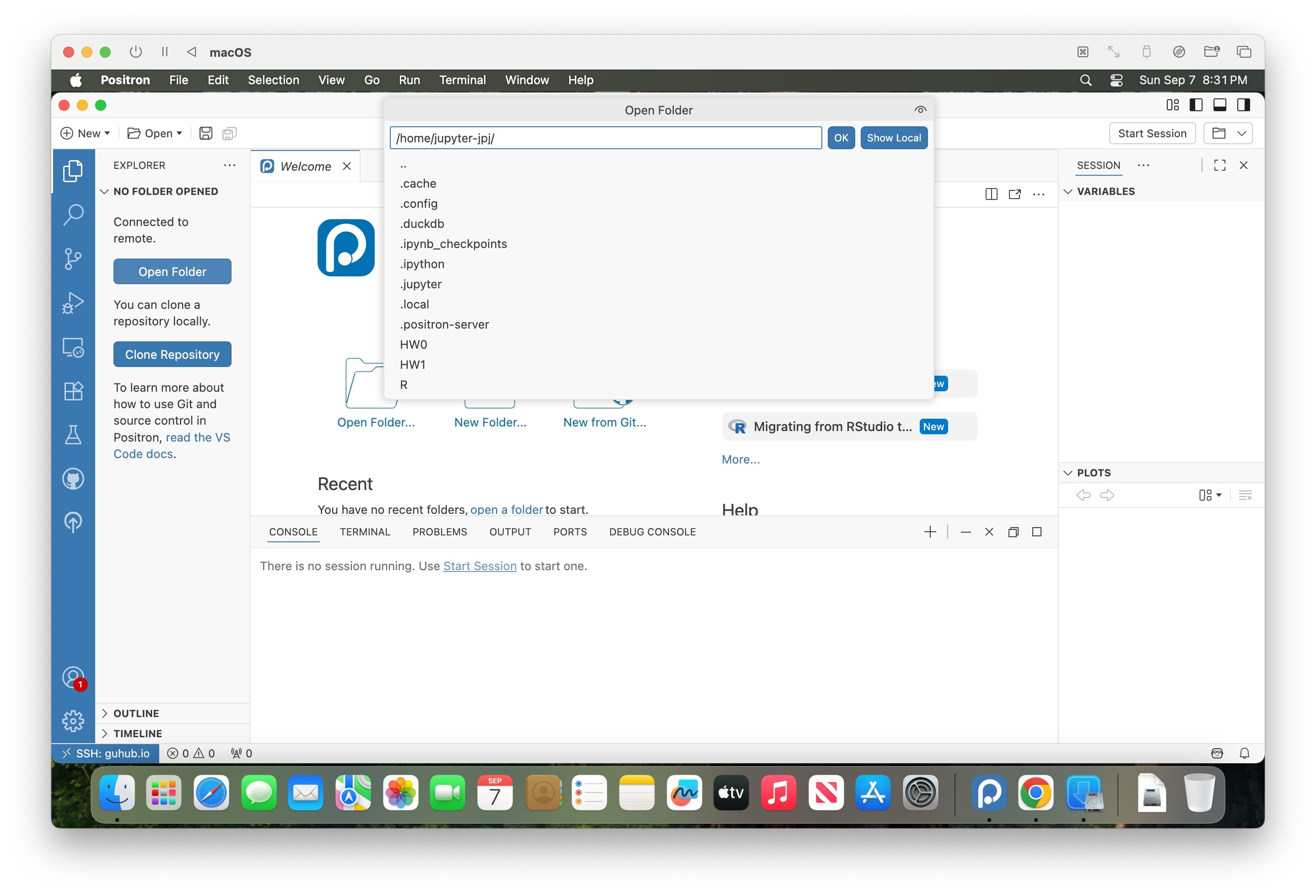The height and width of the screenshot is (896, 1316).
Task: Click the Save file toolbar icon
Action: point(205,133)
